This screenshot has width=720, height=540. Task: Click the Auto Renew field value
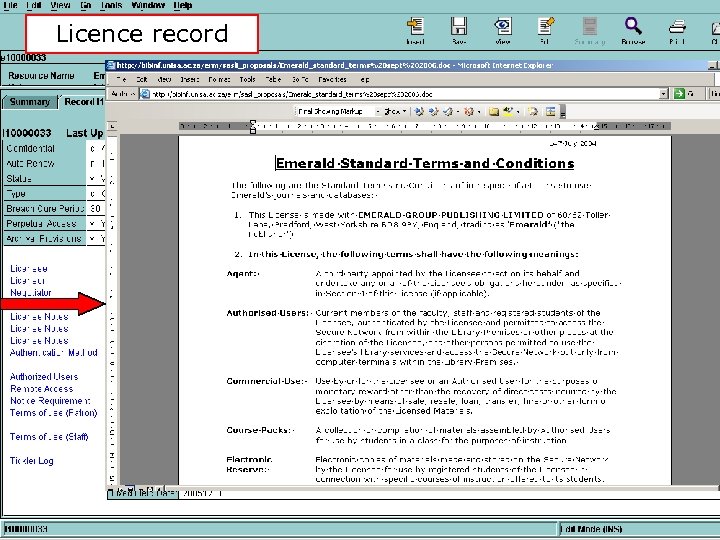coord(96,163)
